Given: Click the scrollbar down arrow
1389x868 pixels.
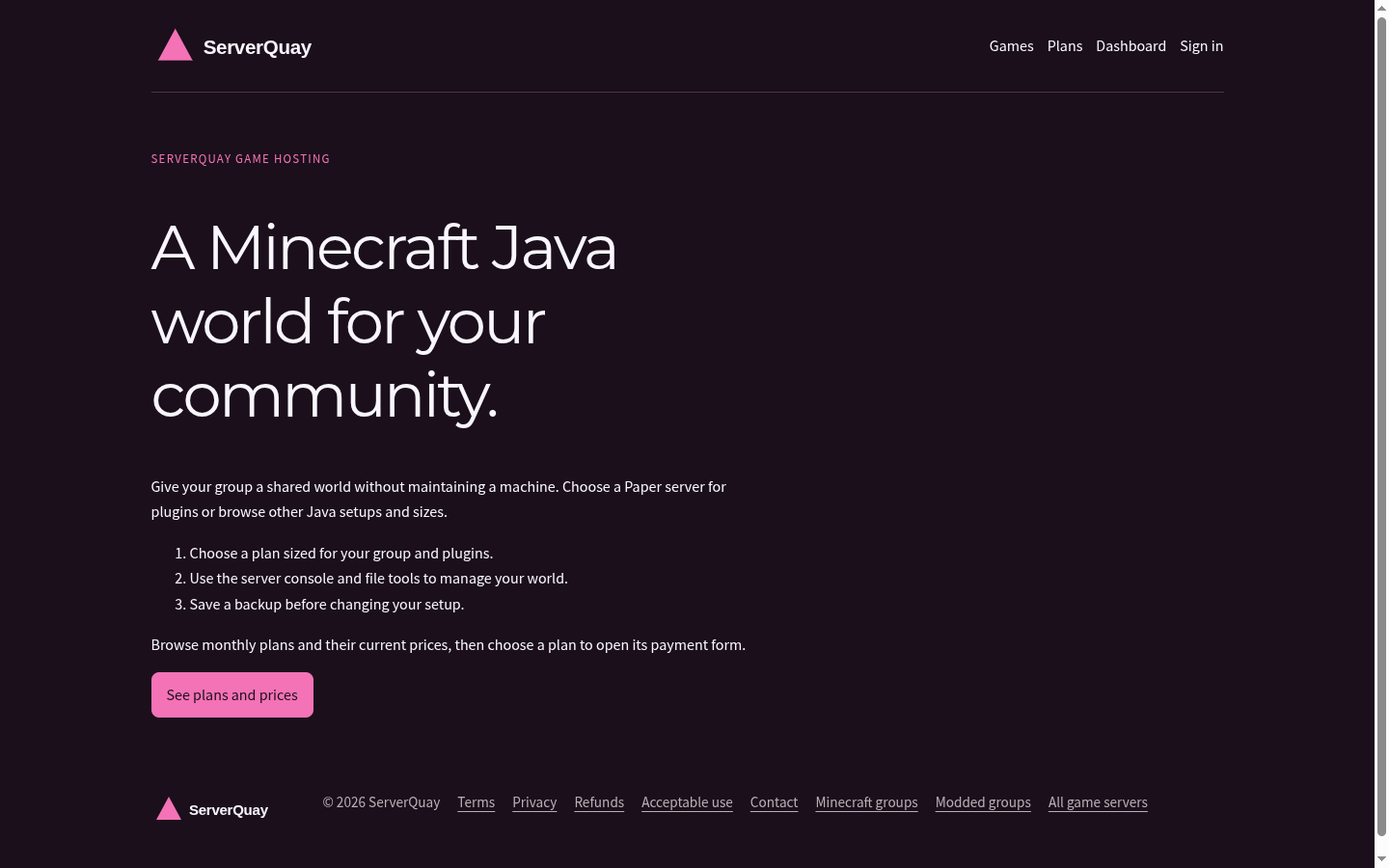Looking at the screenshot, I should (x=1381, y=859).
